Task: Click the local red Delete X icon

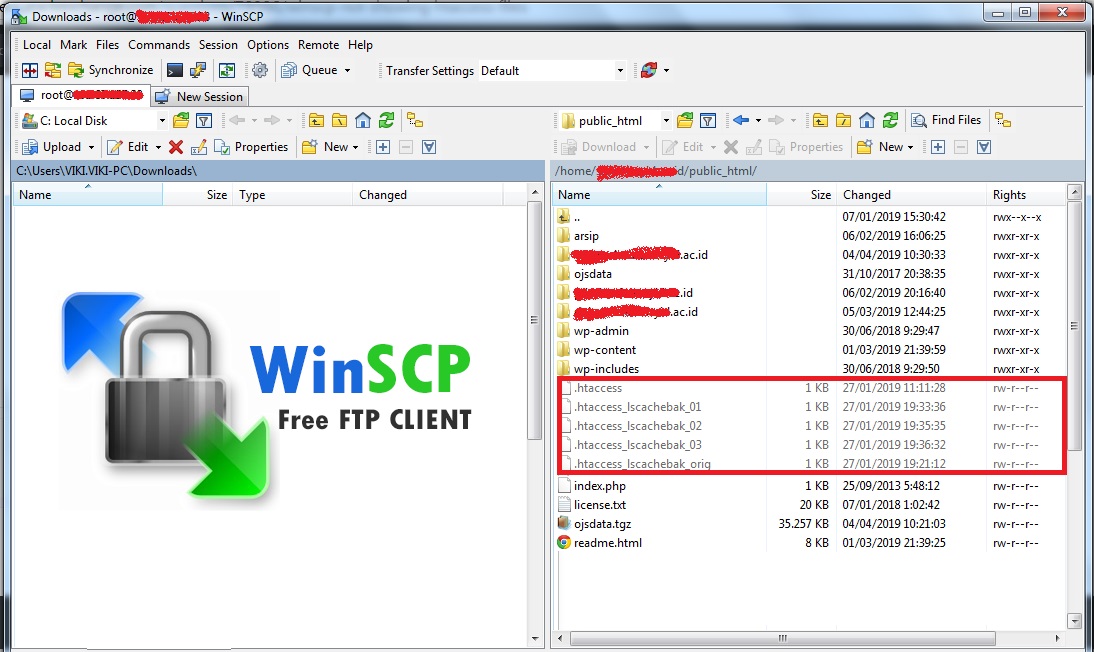Action: [176, 147]
